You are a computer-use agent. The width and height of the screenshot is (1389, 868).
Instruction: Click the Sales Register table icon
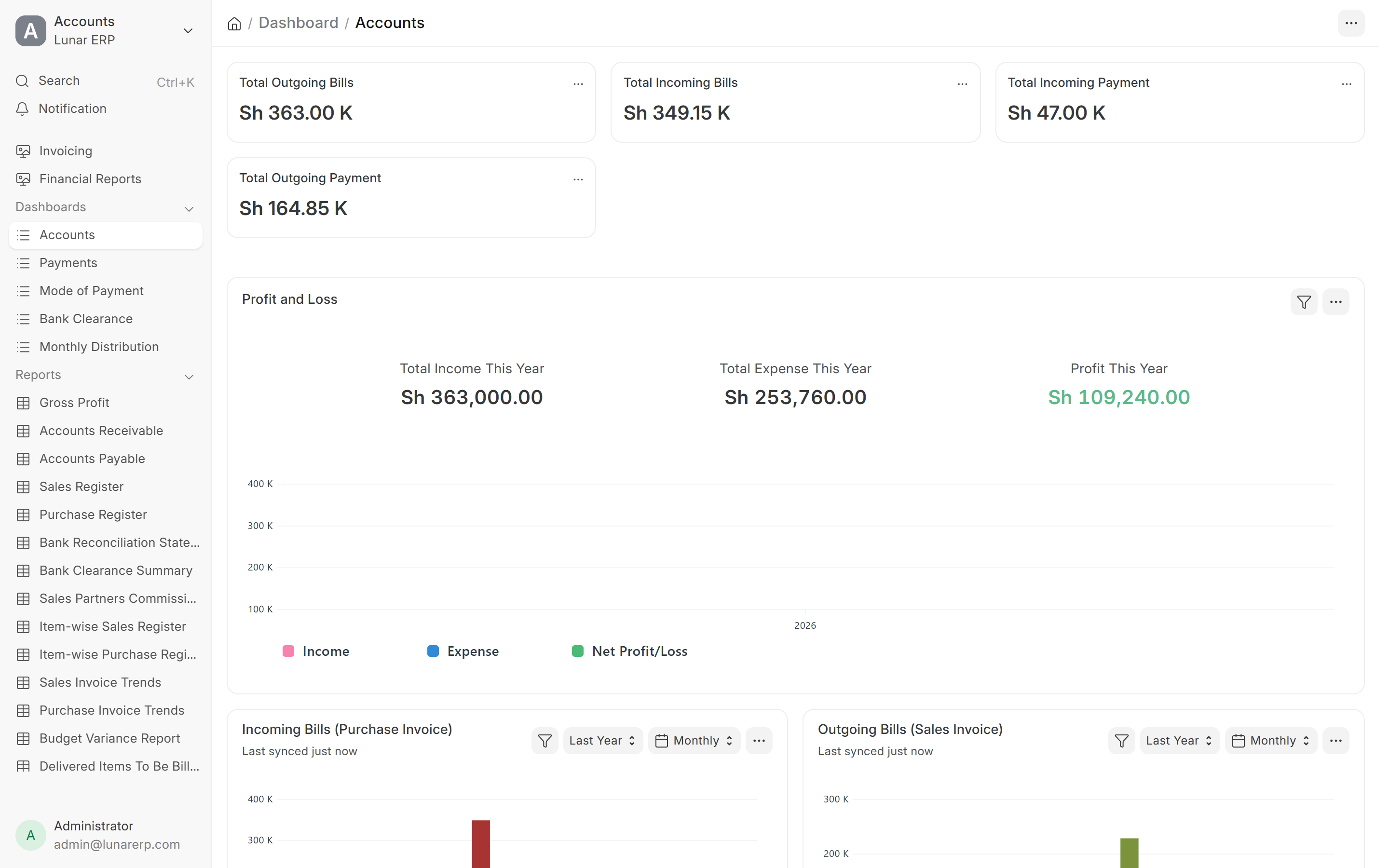pyautogui.click(x=23, y=487)
